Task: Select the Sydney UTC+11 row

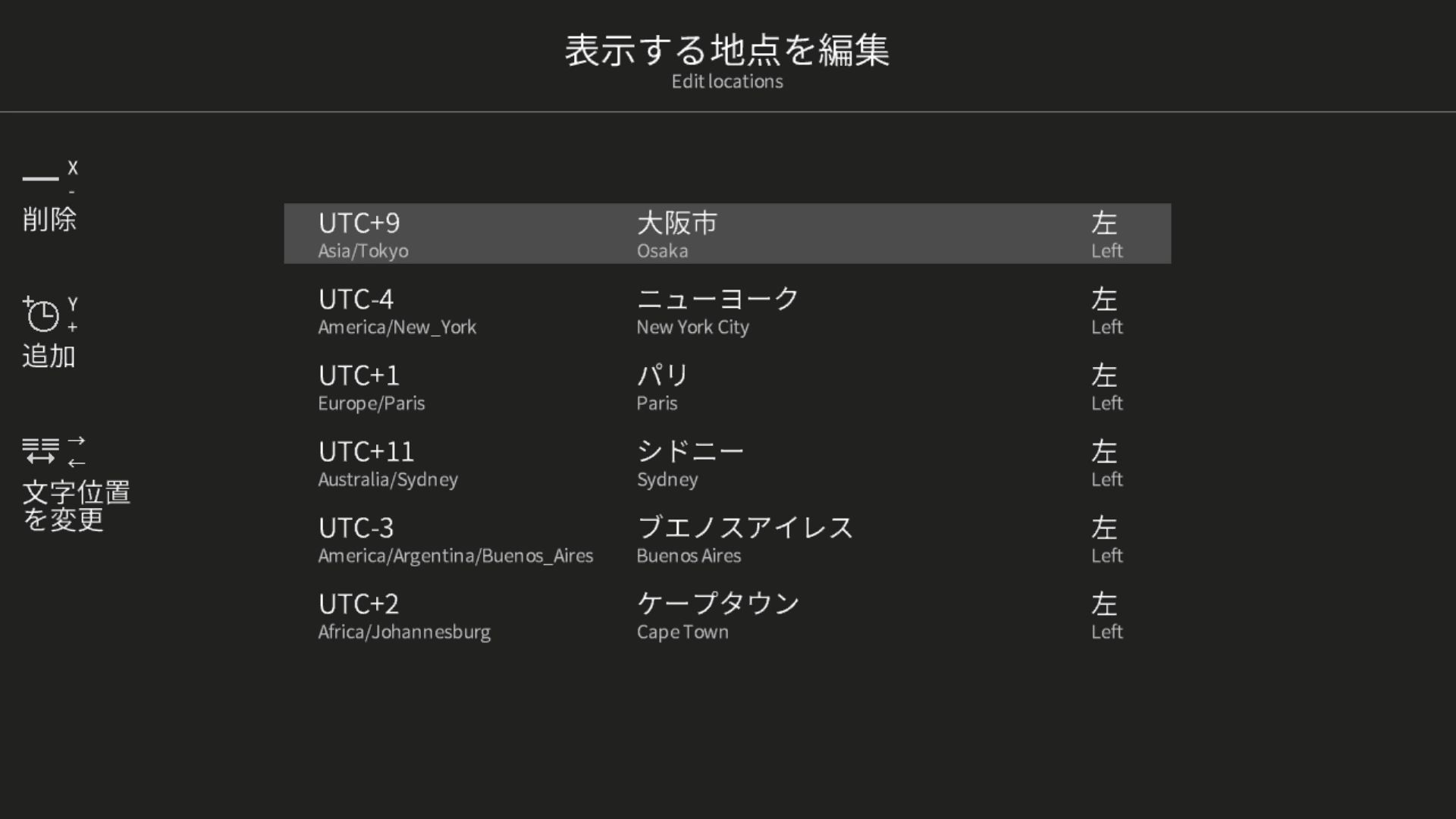Action: (727, 463)
